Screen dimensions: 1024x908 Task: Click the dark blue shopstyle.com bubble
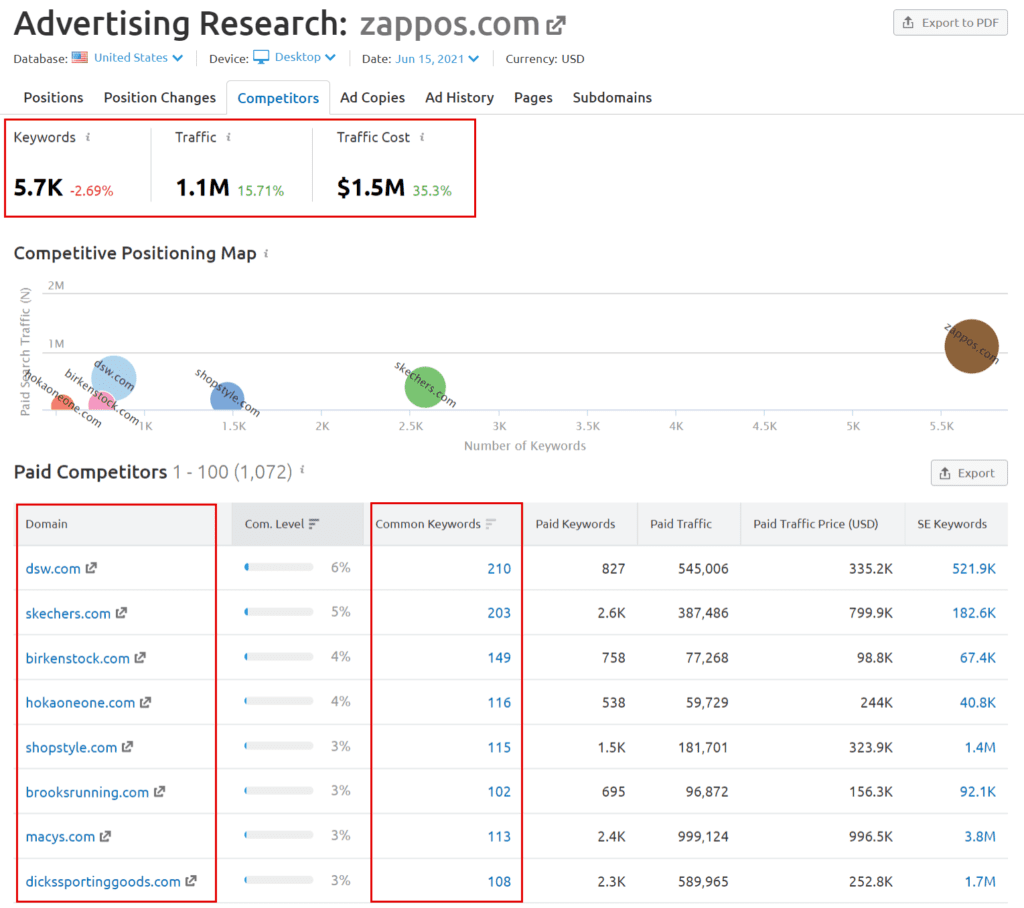click(227, 397)
